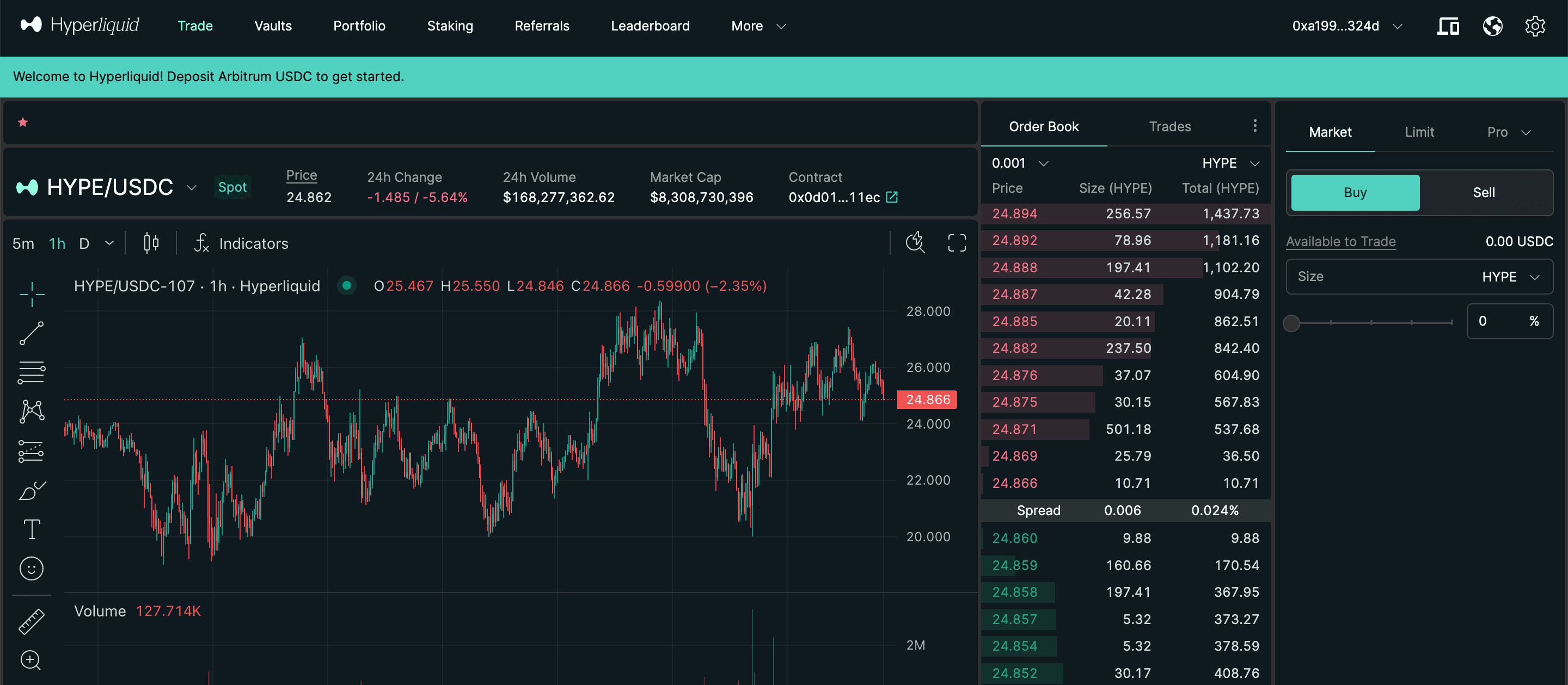Click ask price 24.871 row

coord(1125,429)
